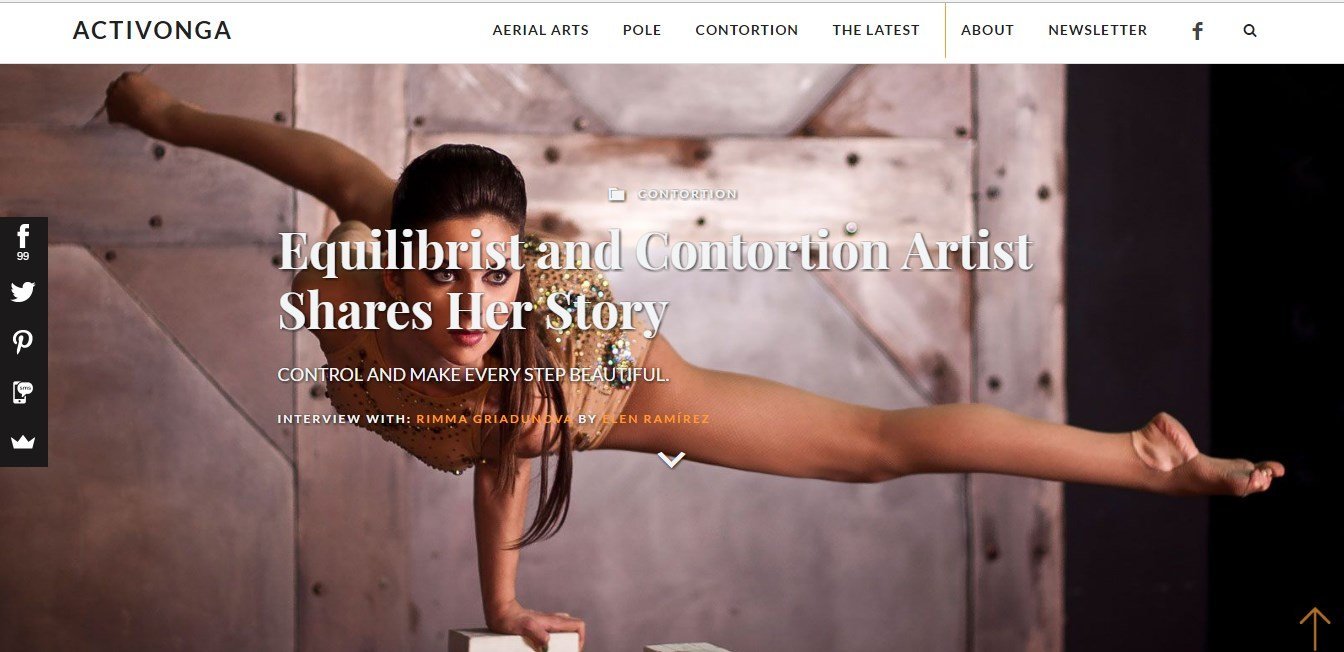Click the crown icon in the share bar

[23, 442]
